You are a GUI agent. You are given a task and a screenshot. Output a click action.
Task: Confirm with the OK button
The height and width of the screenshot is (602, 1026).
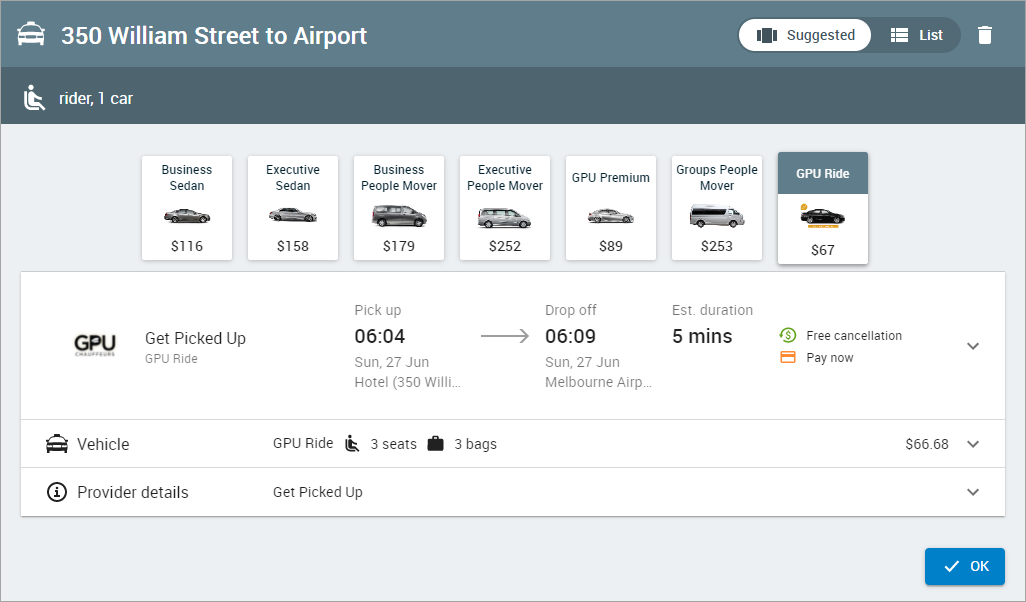coord(964,566)
